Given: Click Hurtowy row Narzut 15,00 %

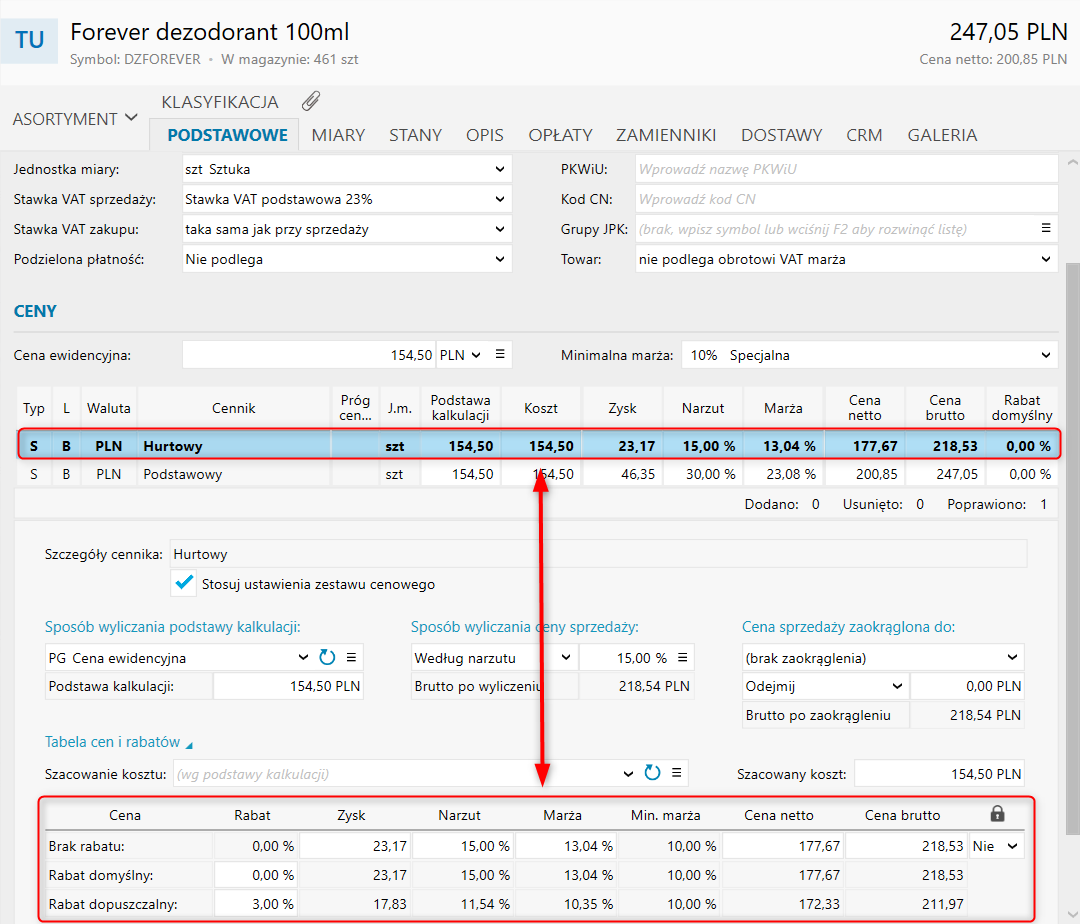Looking at the screenshot, I should coord(703,445).
